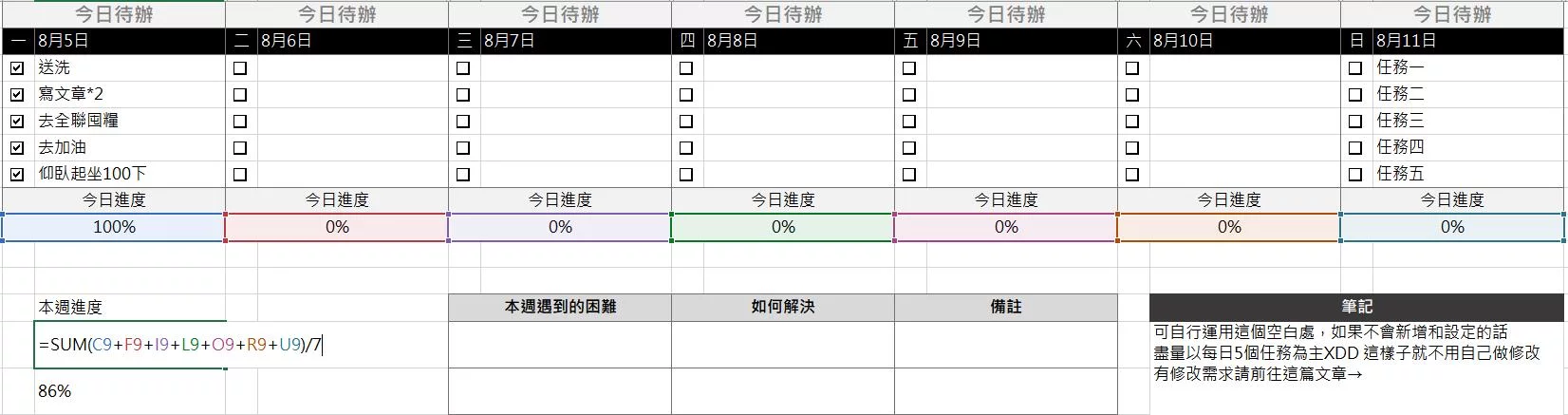Toggle the 去加油 checkbox
Image resolution: width=1568 pixels, height=415 pixels.
pos(17,148)
